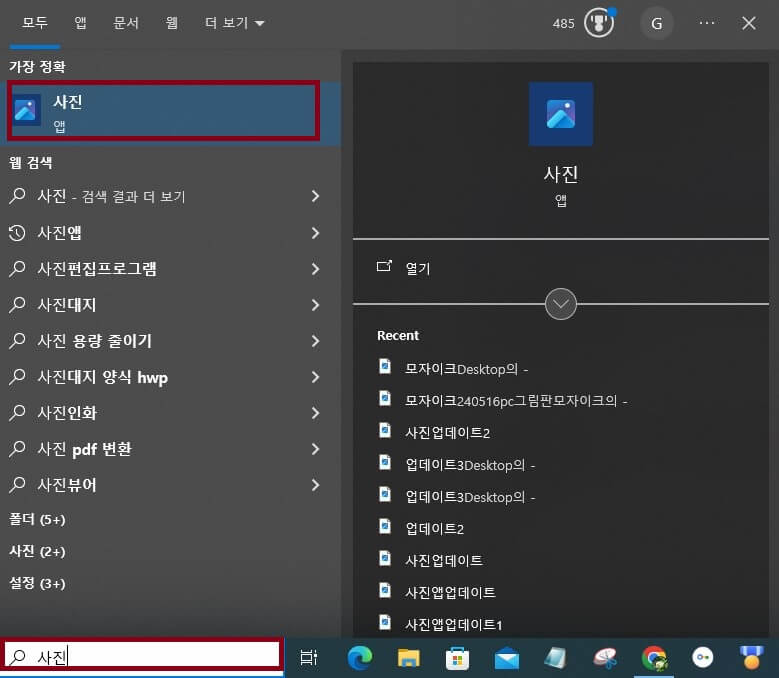Click file icon next to 업데이트2

click(385, 526)
